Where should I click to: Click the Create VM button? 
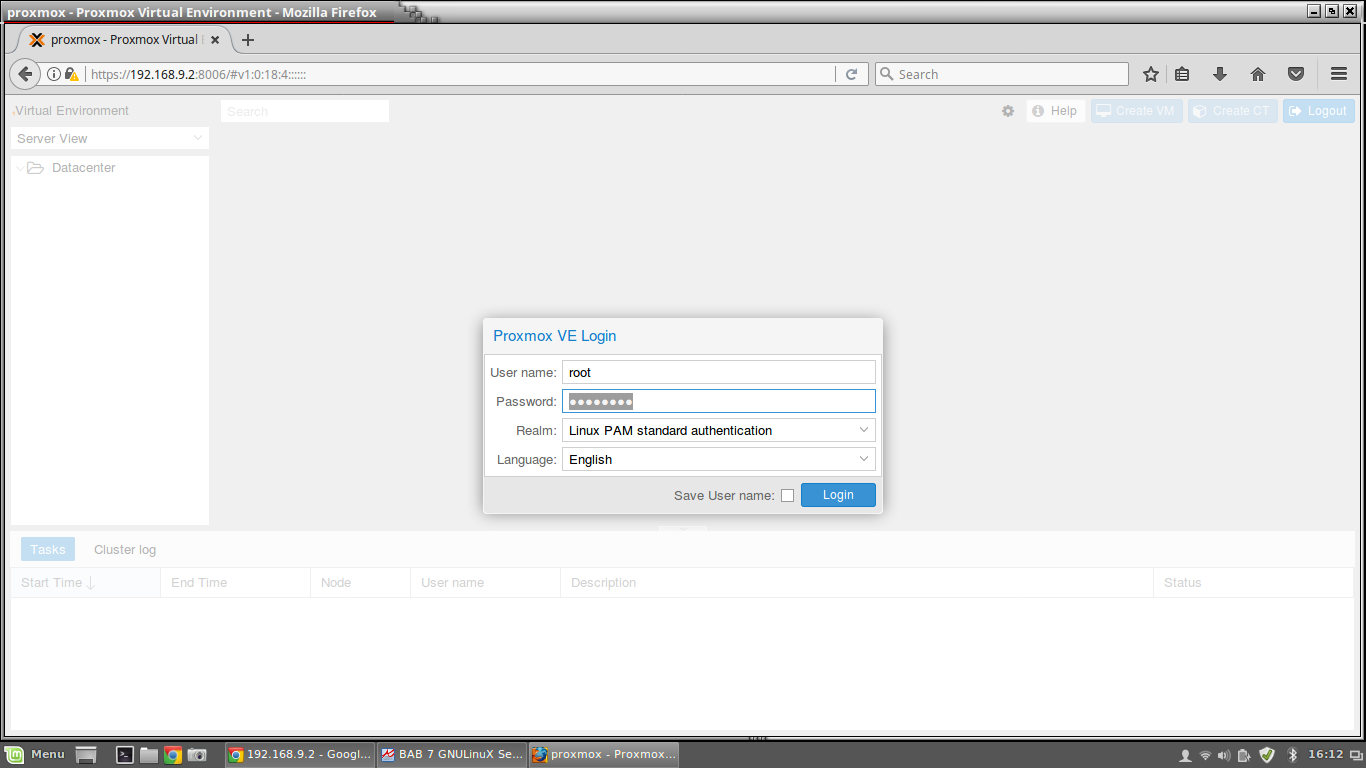point(1137,111)
